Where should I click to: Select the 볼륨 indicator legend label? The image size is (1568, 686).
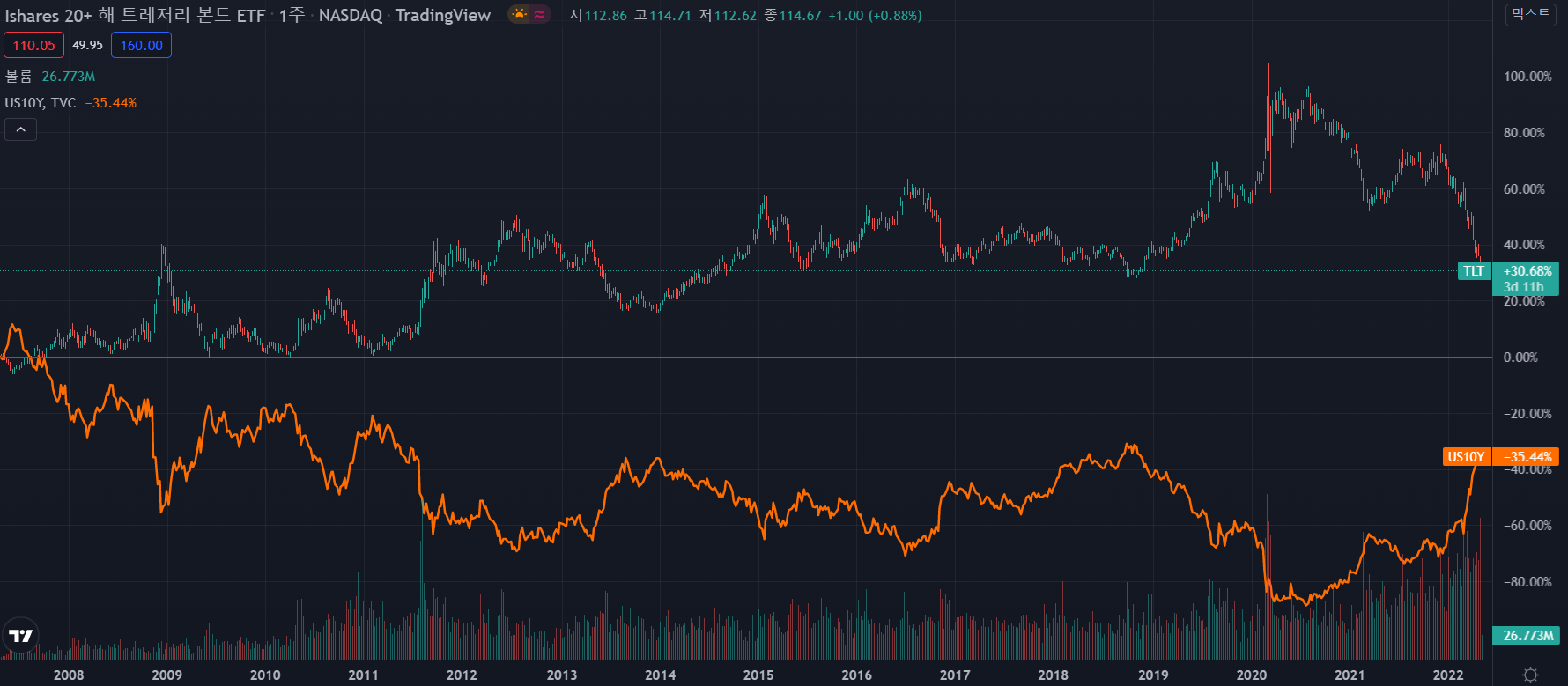18,77
